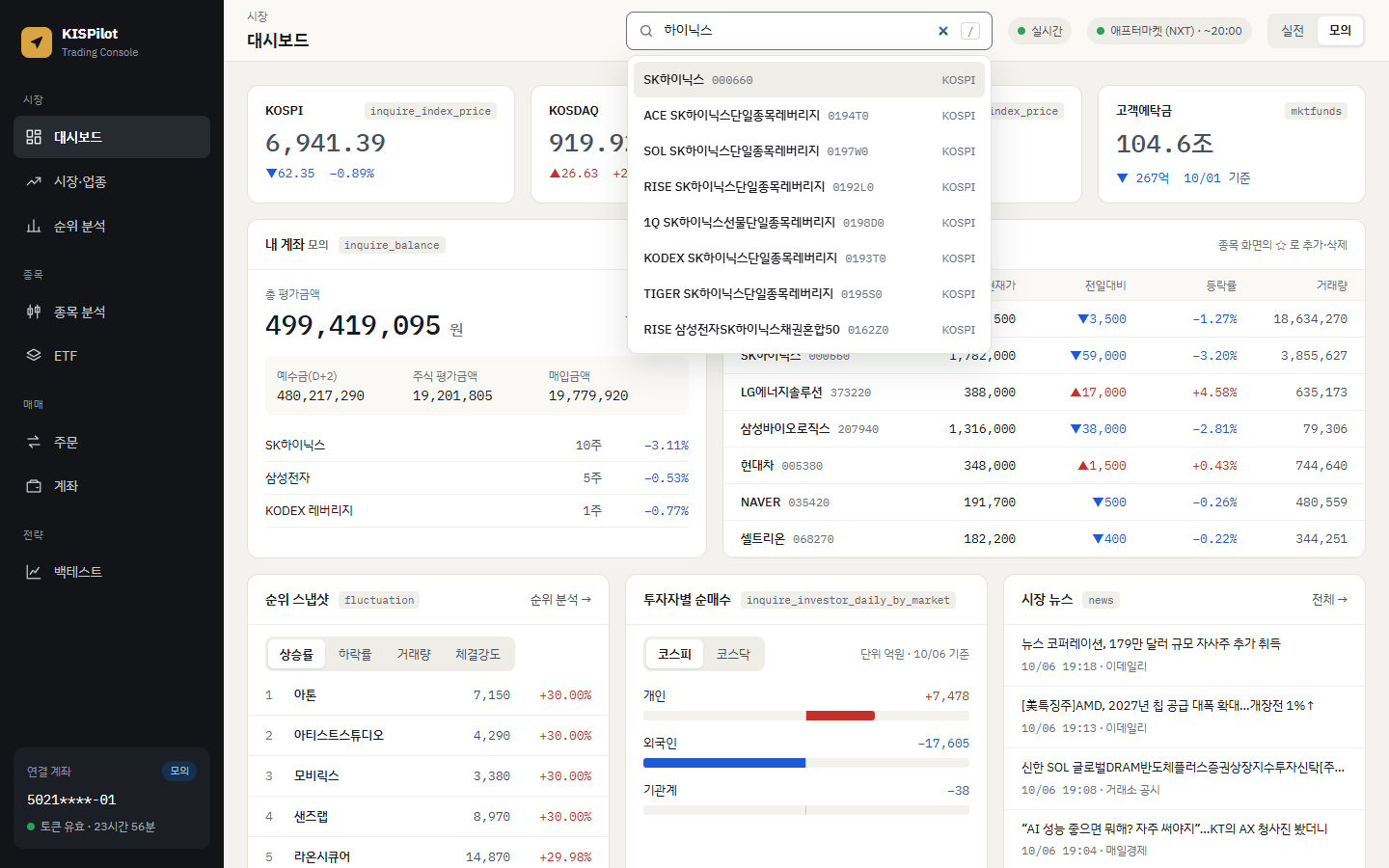
Task: Click LG에너지솔루션 watchlist row
Action: (x=1044, y=393)
